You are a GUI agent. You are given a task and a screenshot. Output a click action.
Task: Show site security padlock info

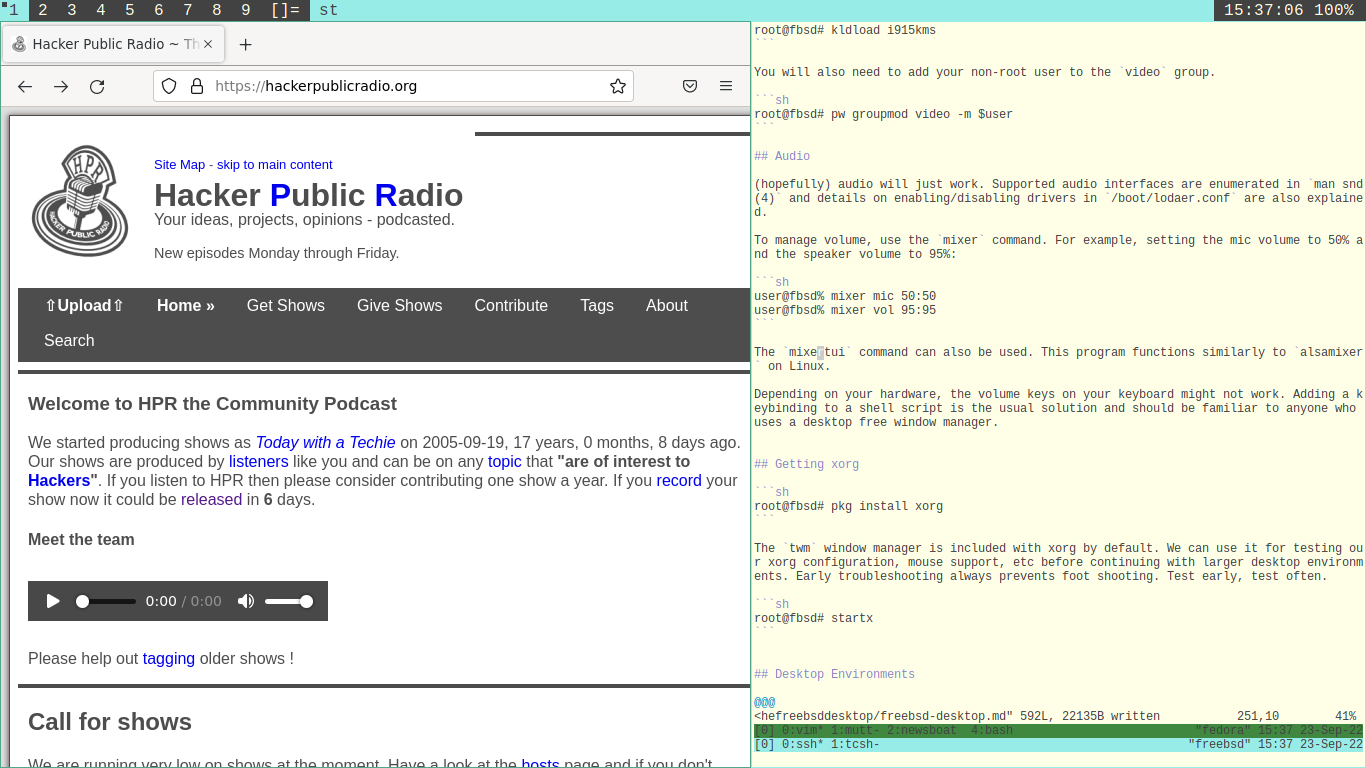point(196,86)
